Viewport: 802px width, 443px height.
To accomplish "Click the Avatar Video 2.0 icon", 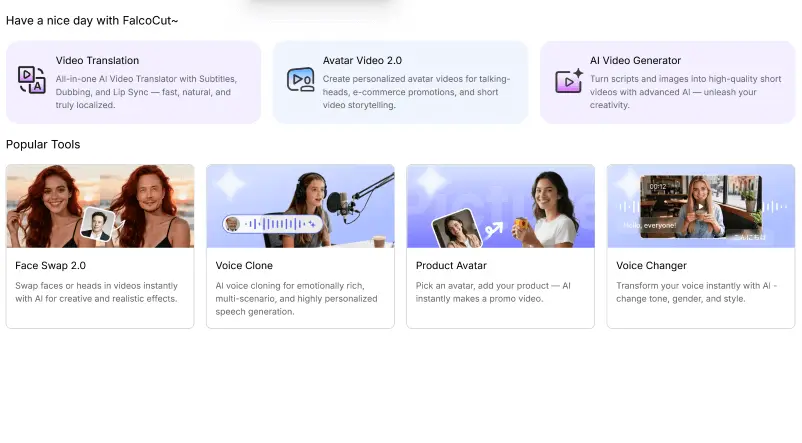I will coord(300,80).
